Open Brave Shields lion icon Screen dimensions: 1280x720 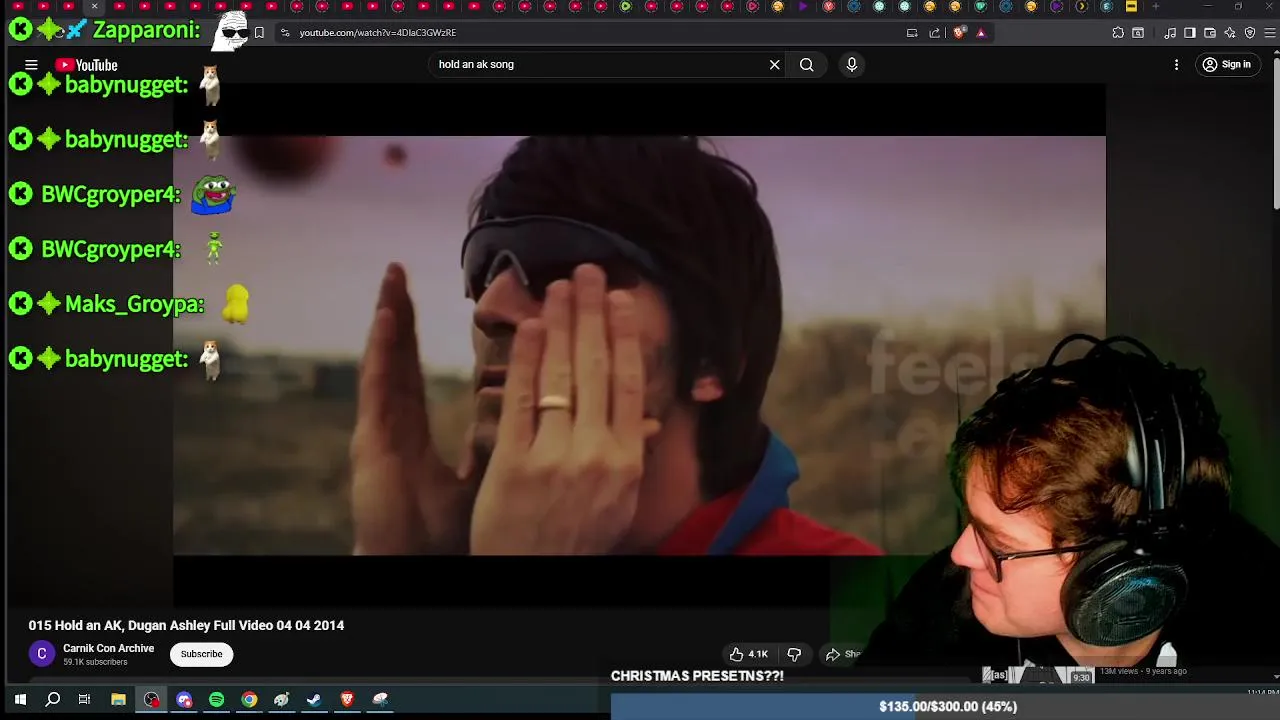click(960, 33)
